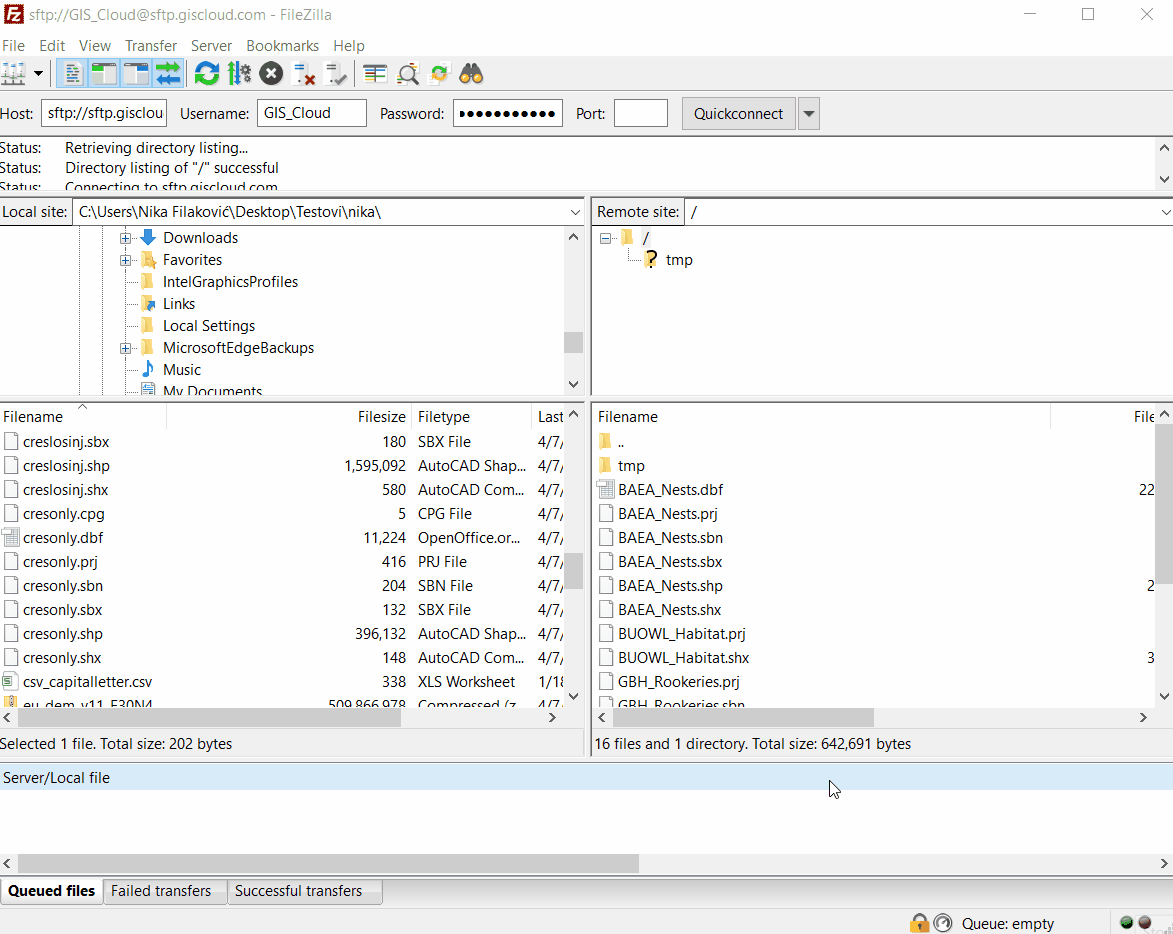The width and height of the screenshot is (1173, 934).
Task: Open the Edit menu
Action: pyautogui.click(x=52, y=46)
